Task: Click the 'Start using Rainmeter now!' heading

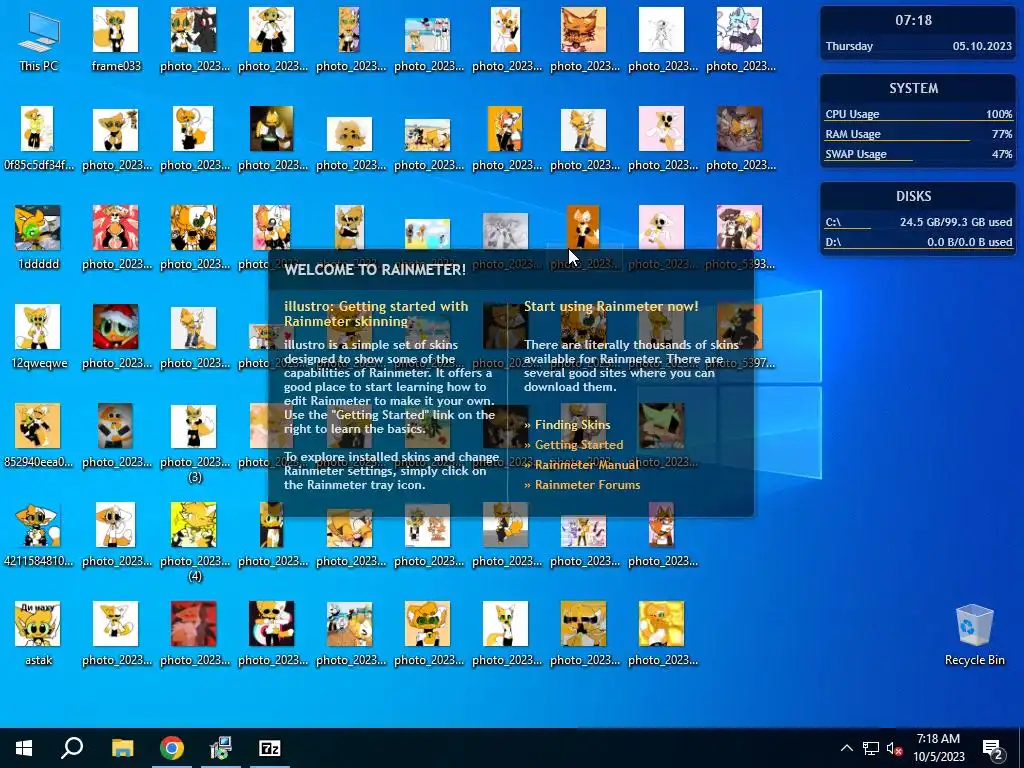Action: [x=611, y=306]
